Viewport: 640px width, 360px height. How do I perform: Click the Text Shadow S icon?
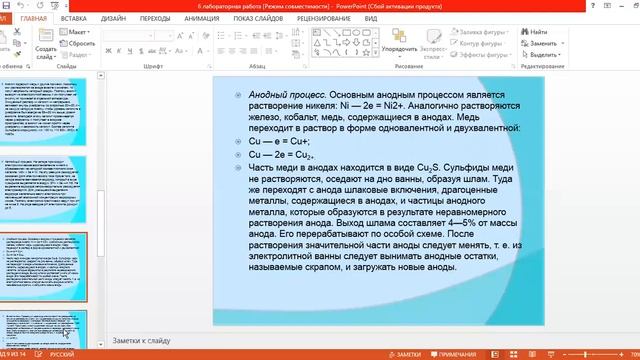pyautogui.click(x=141, y=51)
